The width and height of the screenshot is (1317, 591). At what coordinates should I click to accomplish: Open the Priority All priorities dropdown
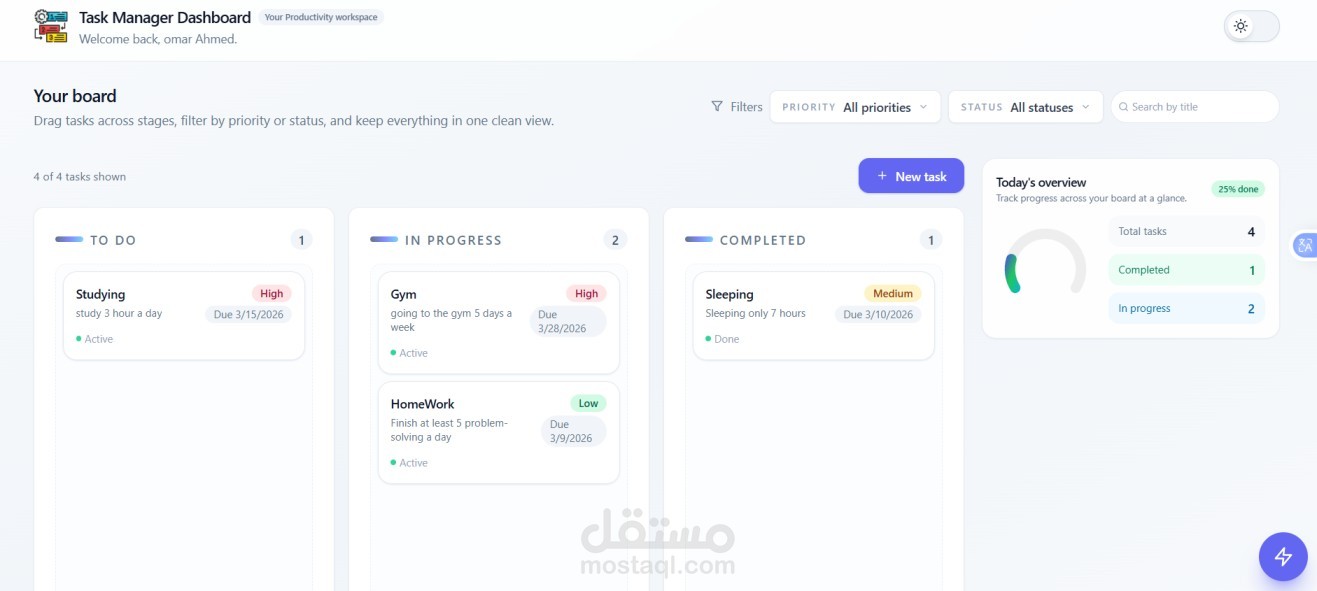point(855,107)
